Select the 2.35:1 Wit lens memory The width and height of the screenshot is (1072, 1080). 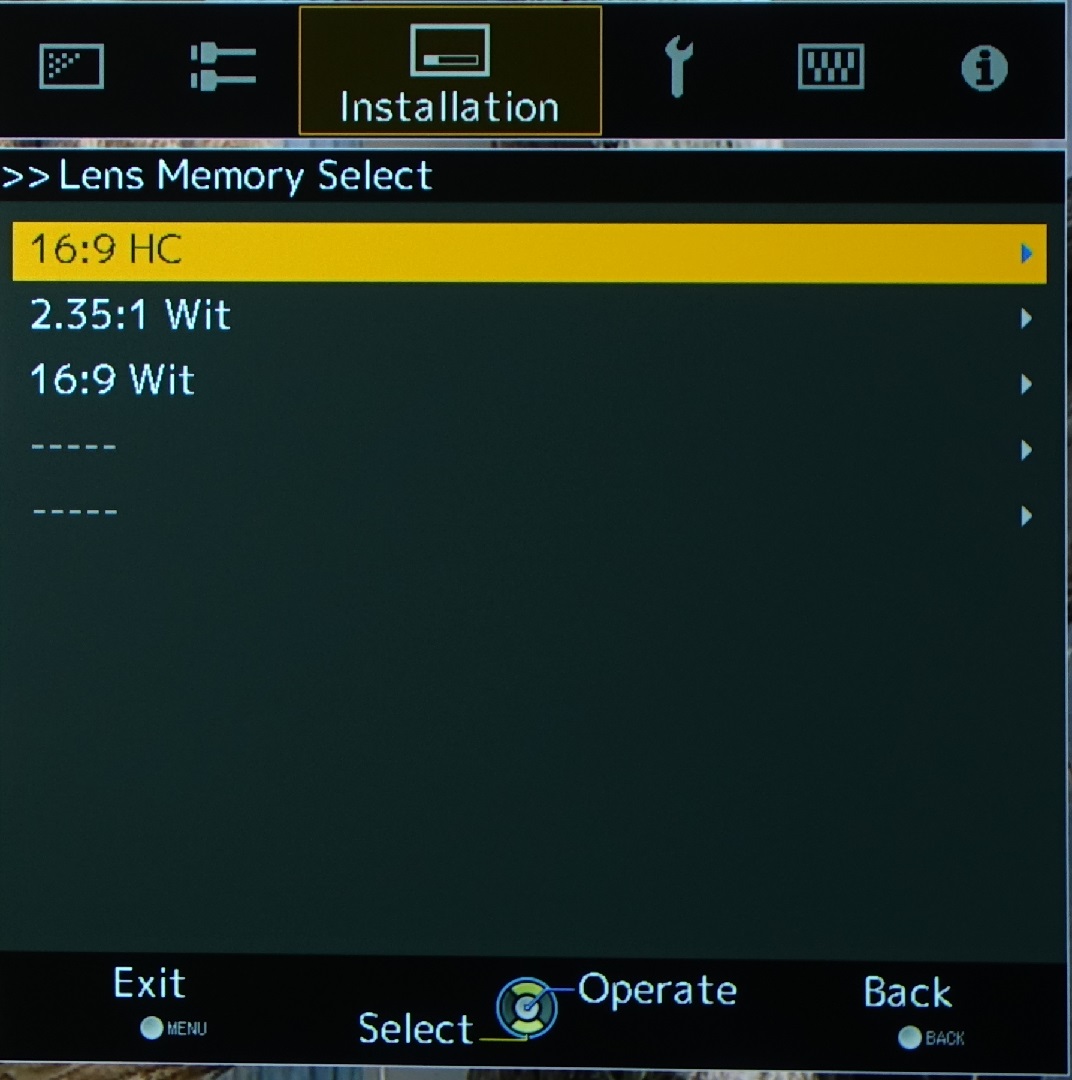pyautogui.click(x=529, y=316)
